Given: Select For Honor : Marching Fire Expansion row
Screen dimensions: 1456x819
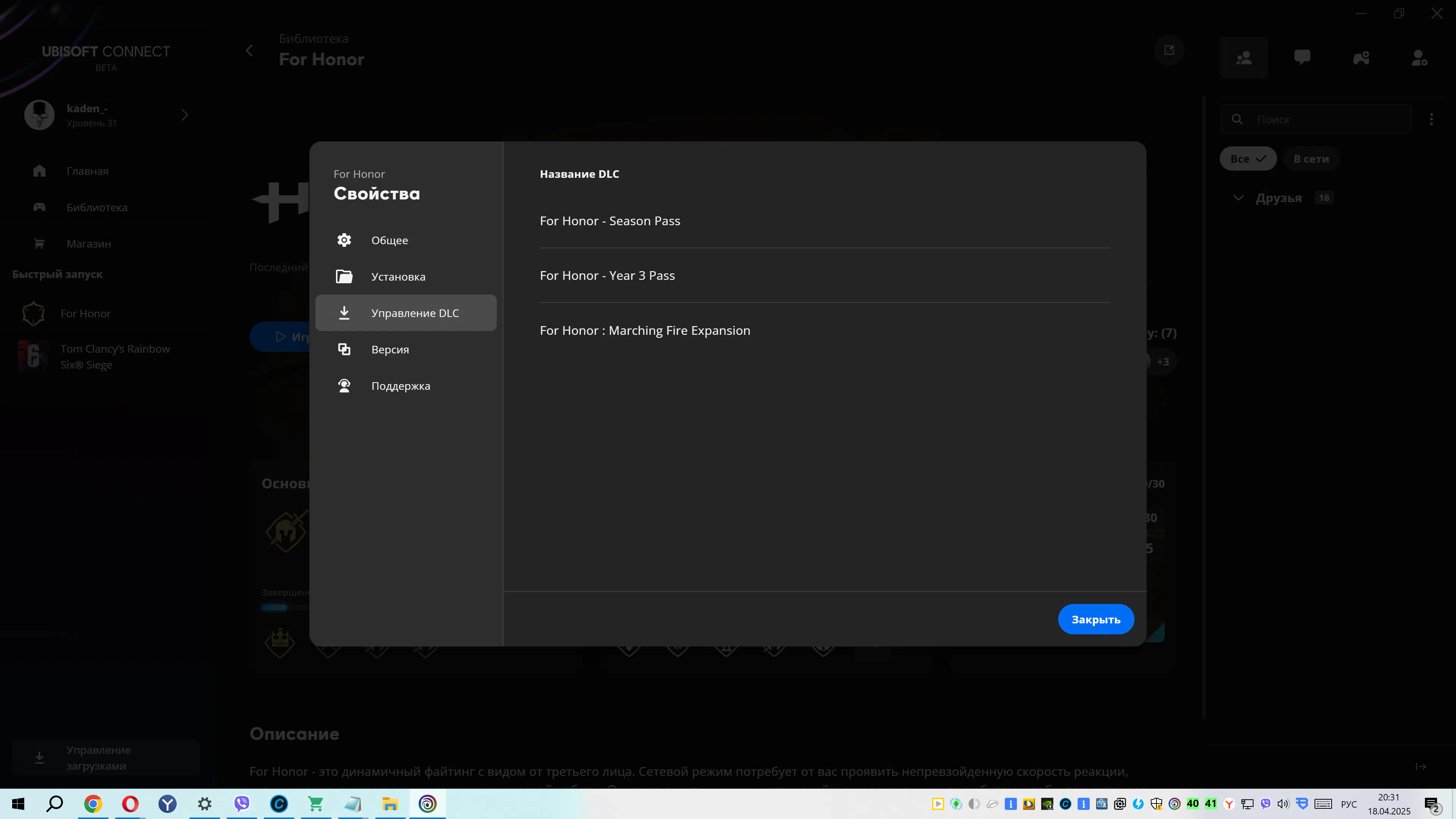Looking at the screenshot, I should [x=825, y=330].
